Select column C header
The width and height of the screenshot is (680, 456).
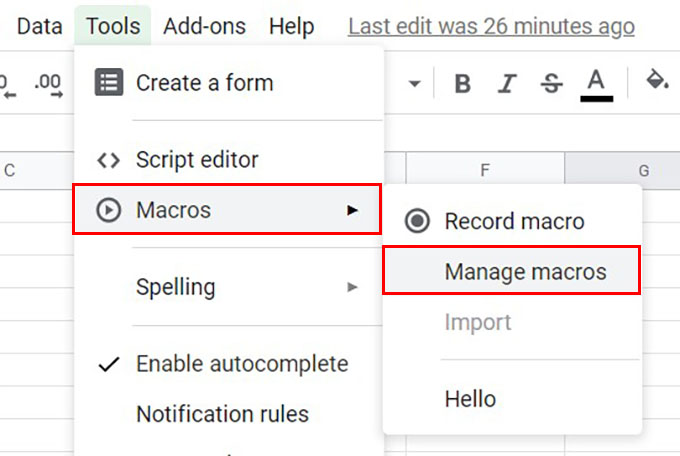(37, 170)
